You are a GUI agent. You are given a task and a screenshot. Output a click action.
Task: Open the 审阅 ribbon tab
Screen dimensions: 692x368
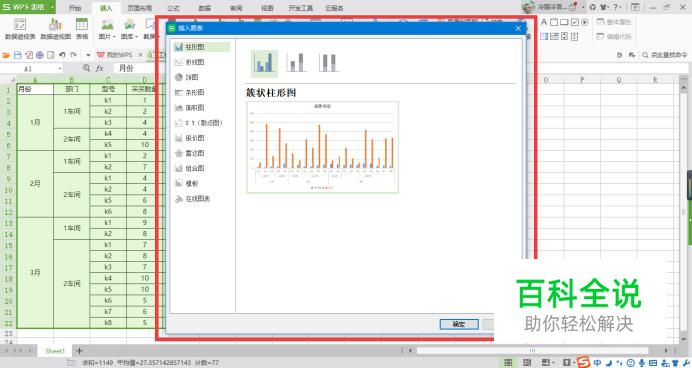pos(236,8)
